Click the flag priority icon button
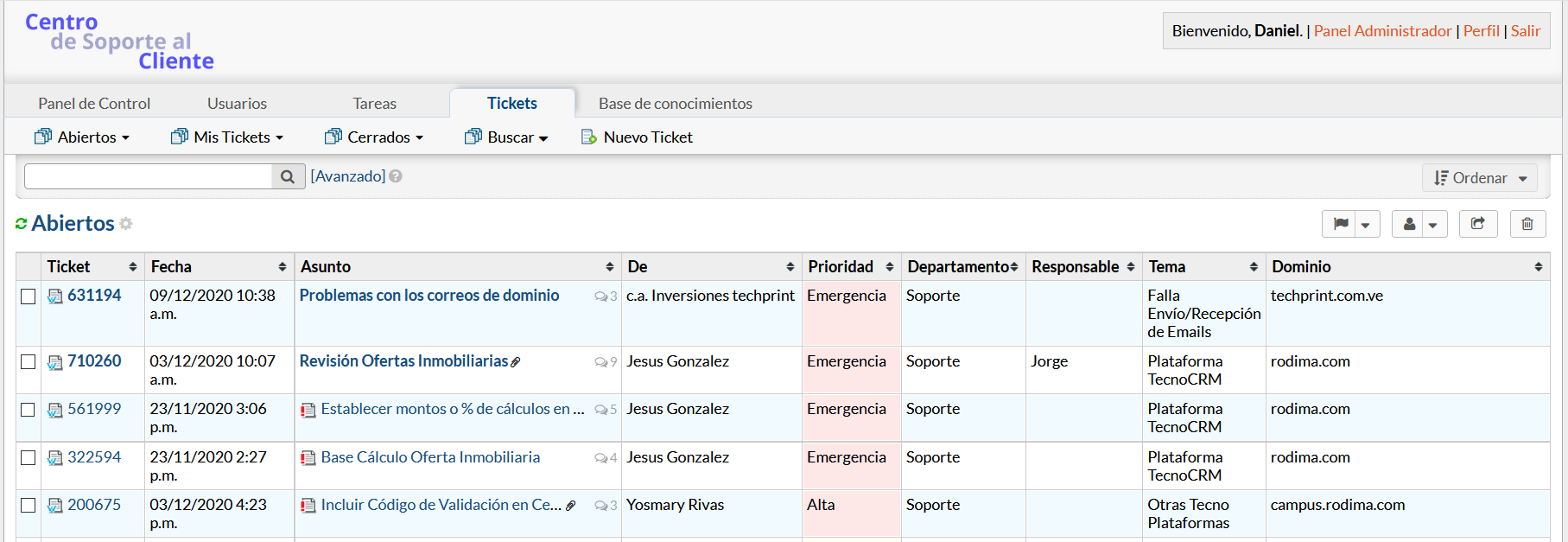 pyautogui.click(x=1340, y=224)
